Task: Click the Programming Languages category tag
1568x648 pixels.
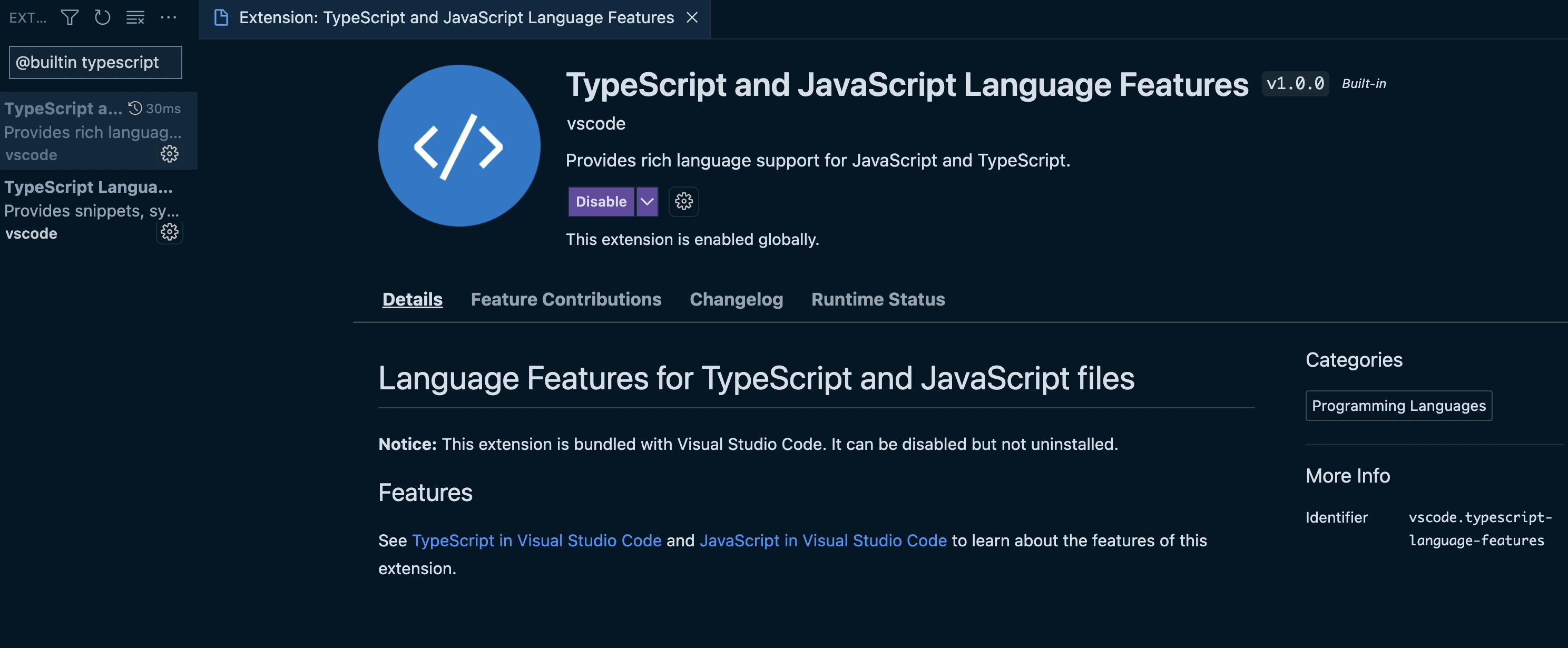Action: click(1399, 405)
